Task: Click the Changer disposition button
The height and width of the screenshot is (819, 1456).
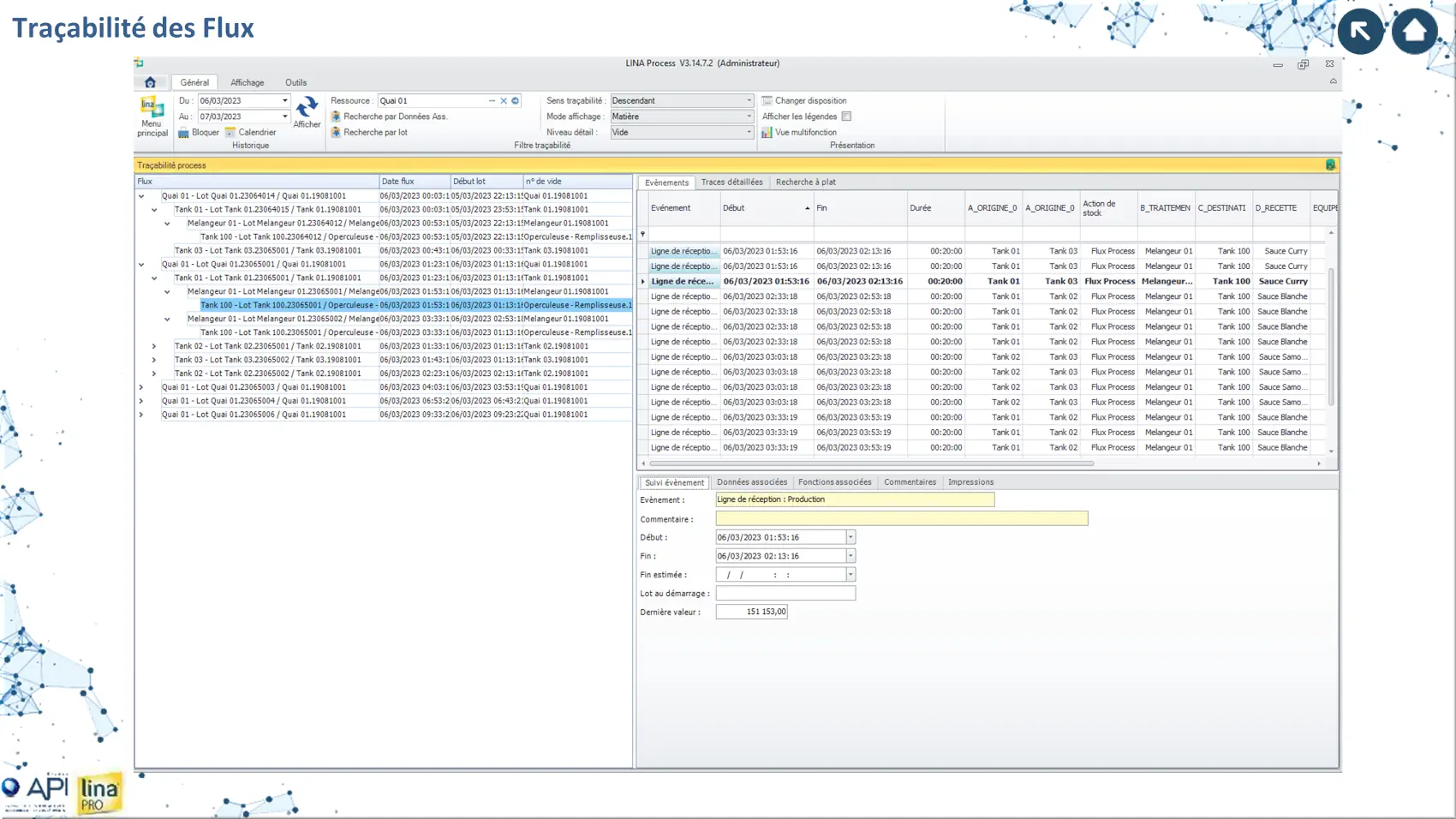Action: 809,101
